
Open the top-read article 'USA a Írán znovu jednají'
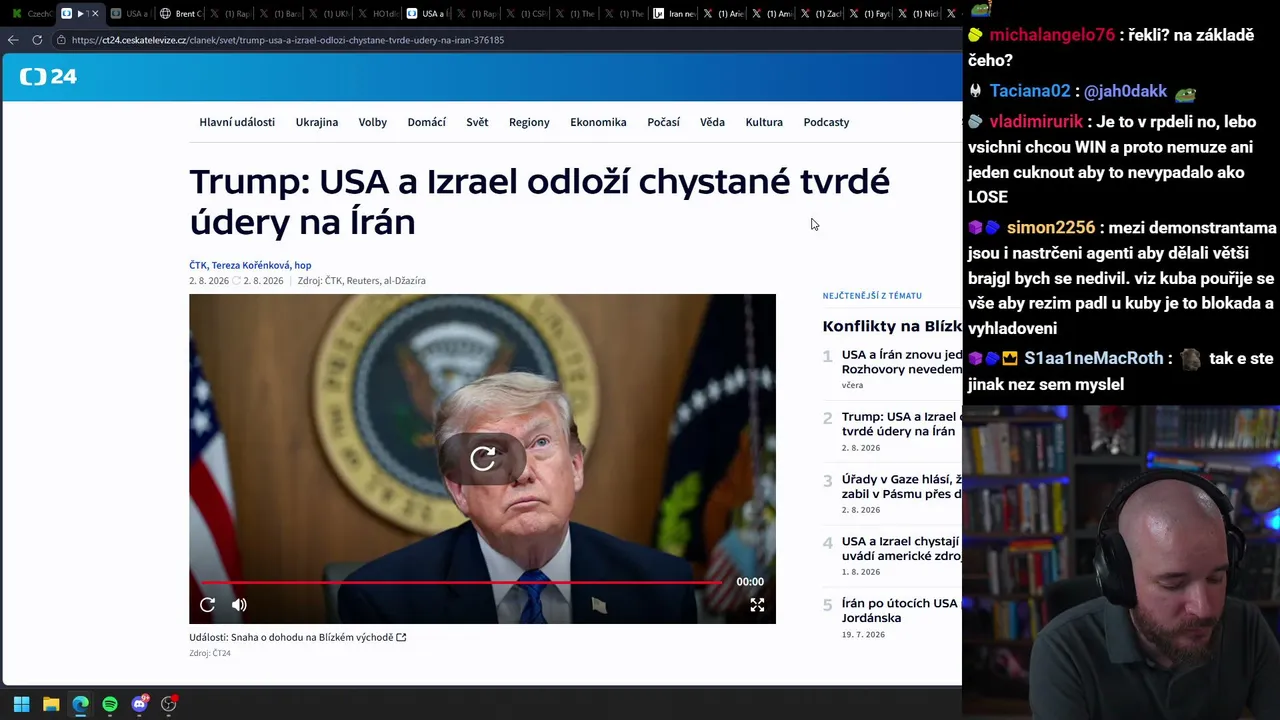[x=901, y=362]
